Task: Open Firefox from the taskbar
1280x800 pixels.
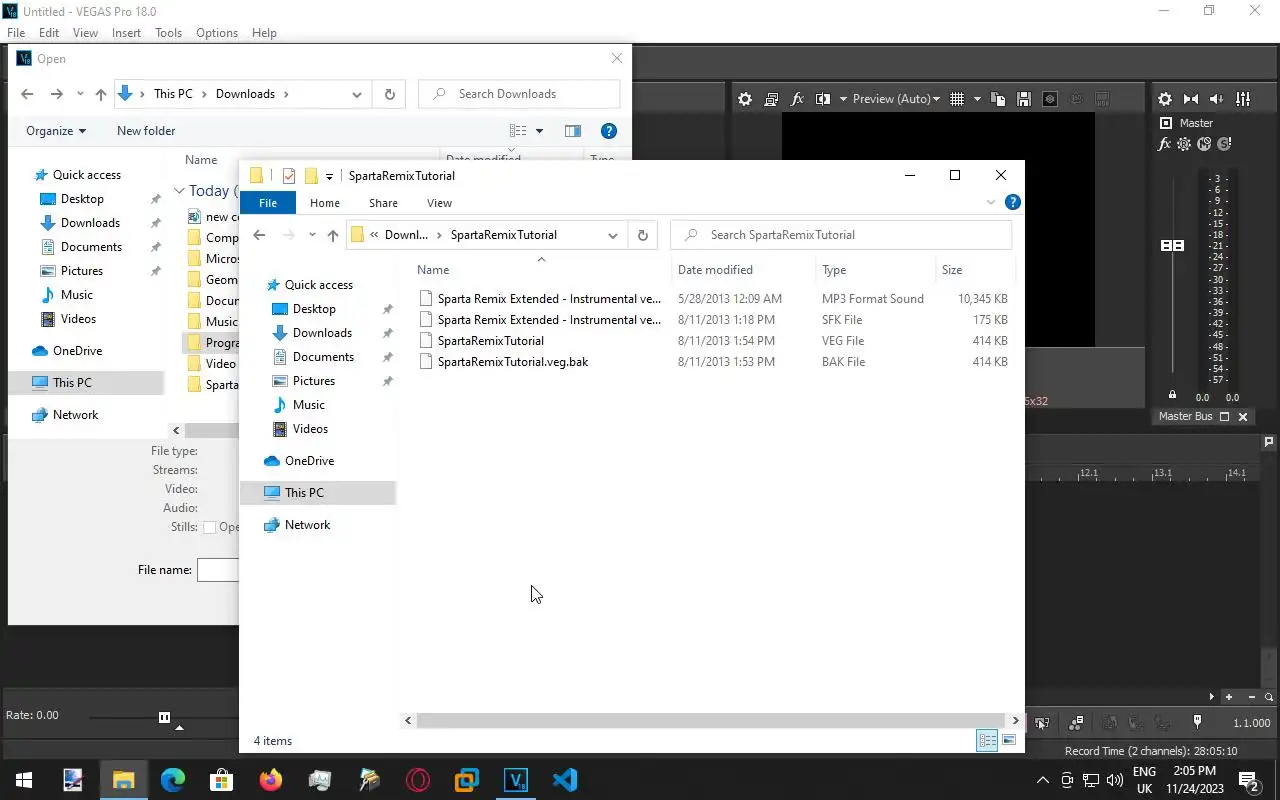Action: pos(270,780)
